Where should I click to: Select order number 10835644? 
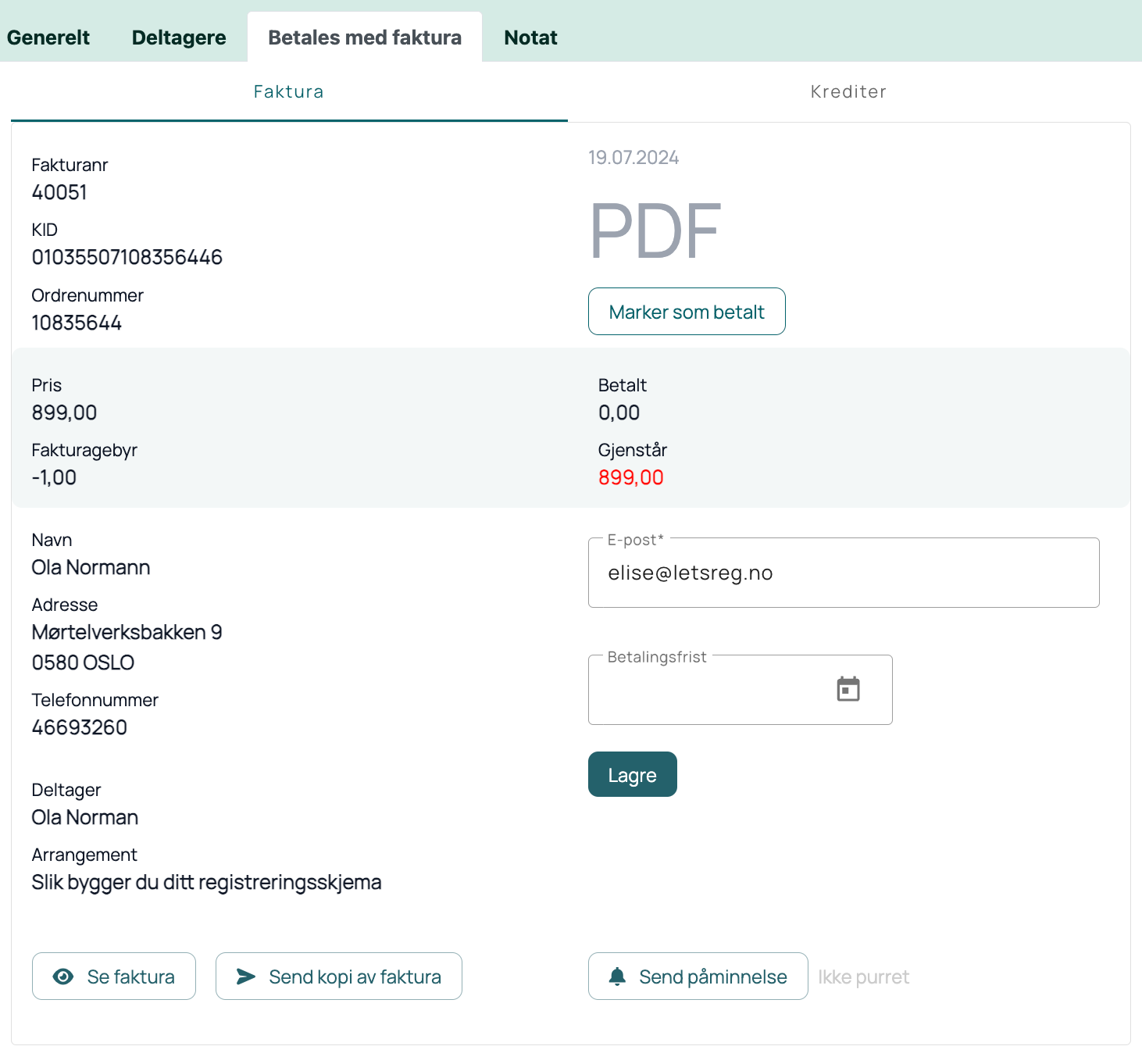[x=77, y=323]
